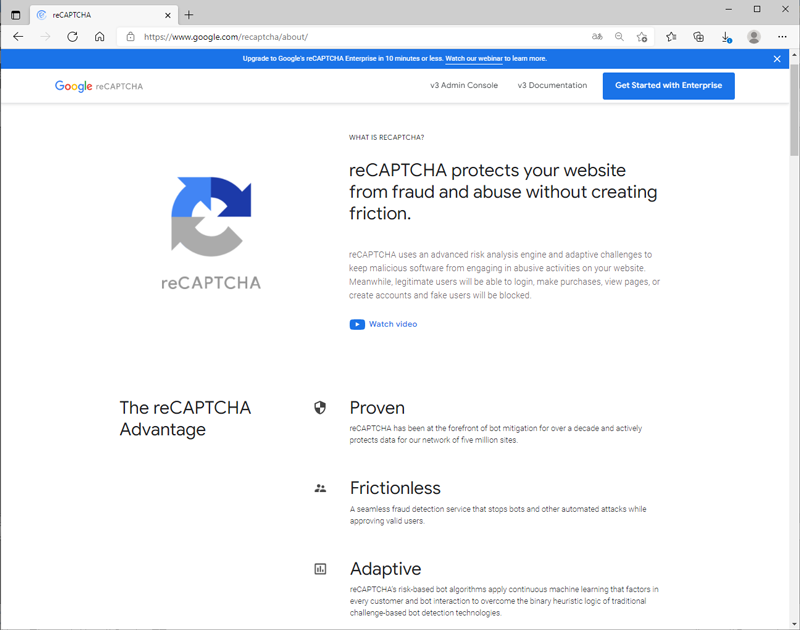800x630 pixels.
Task: Select the reCAPTCHA browser tab
Action: click(104, 15)
